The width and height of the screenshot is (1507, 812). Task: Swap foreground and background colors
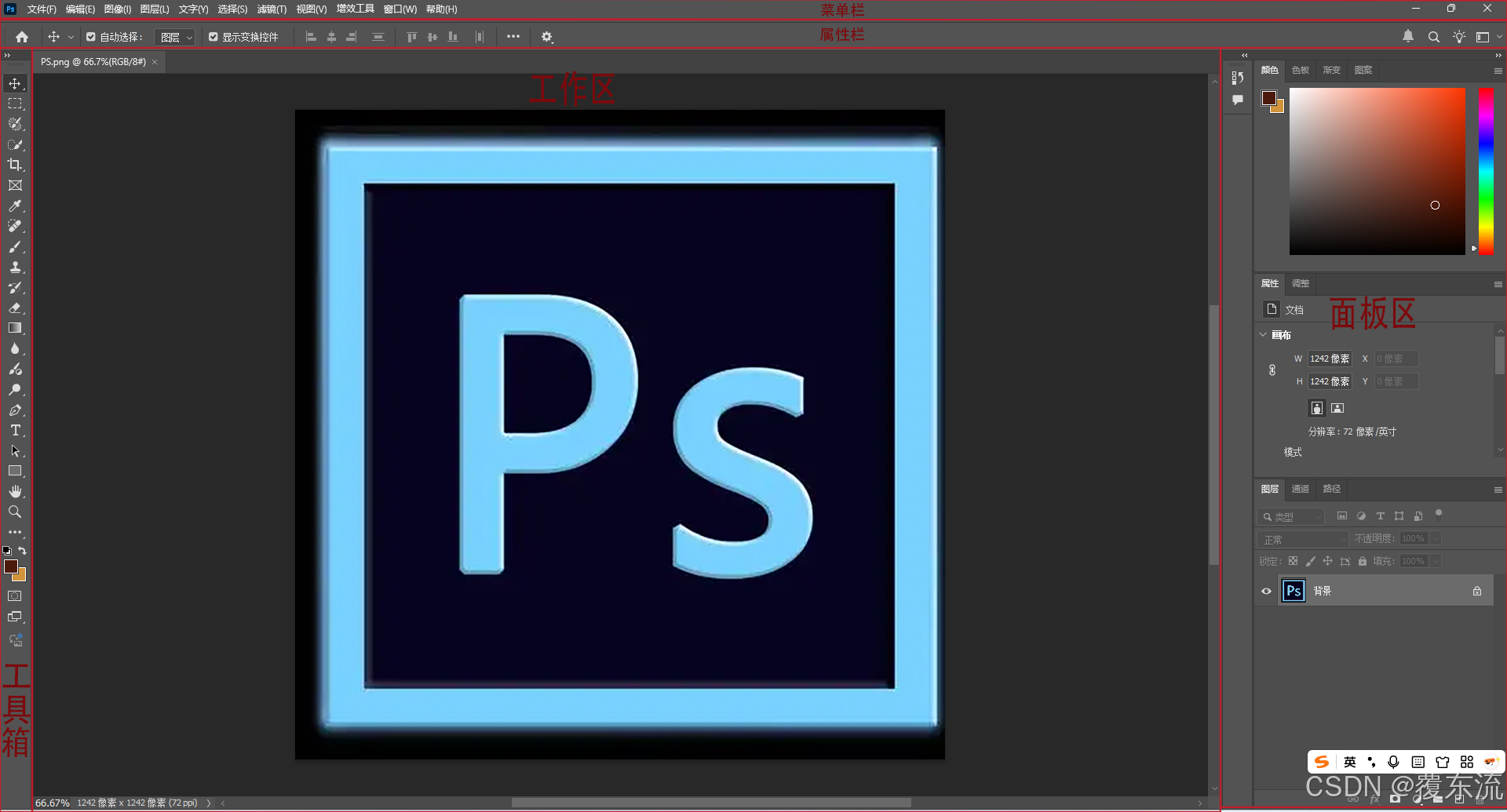(23, 551)
